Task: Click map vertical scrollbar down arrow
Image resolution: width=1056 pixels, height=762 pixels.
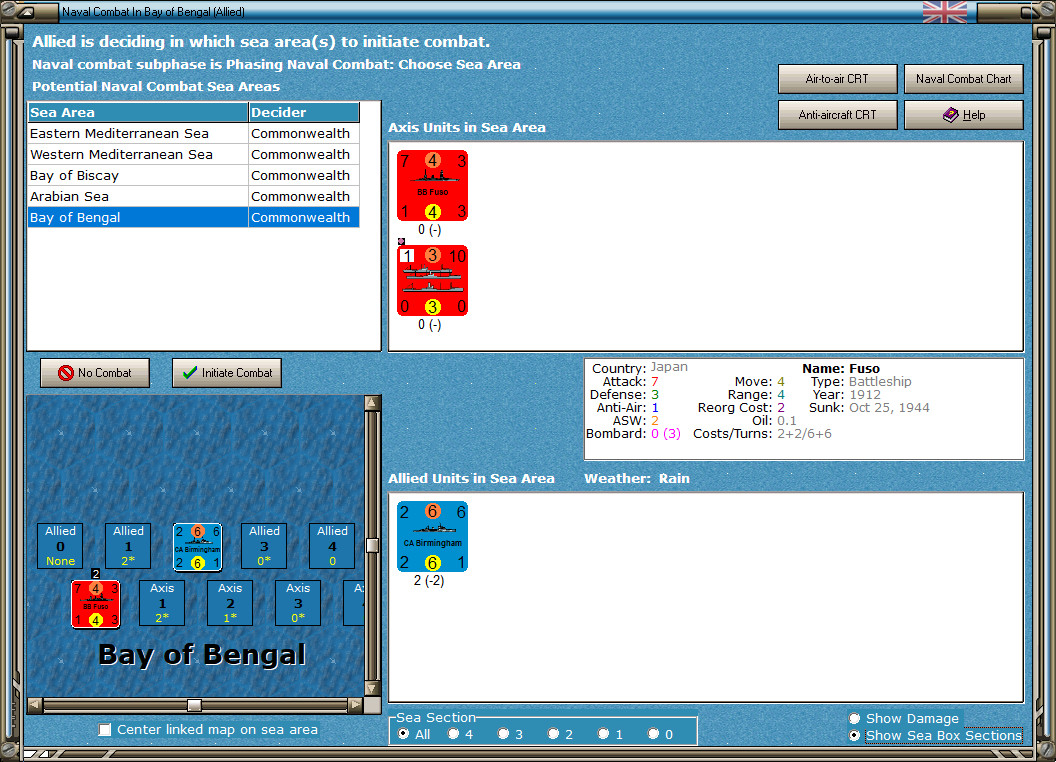Action: tap(372, 689)
